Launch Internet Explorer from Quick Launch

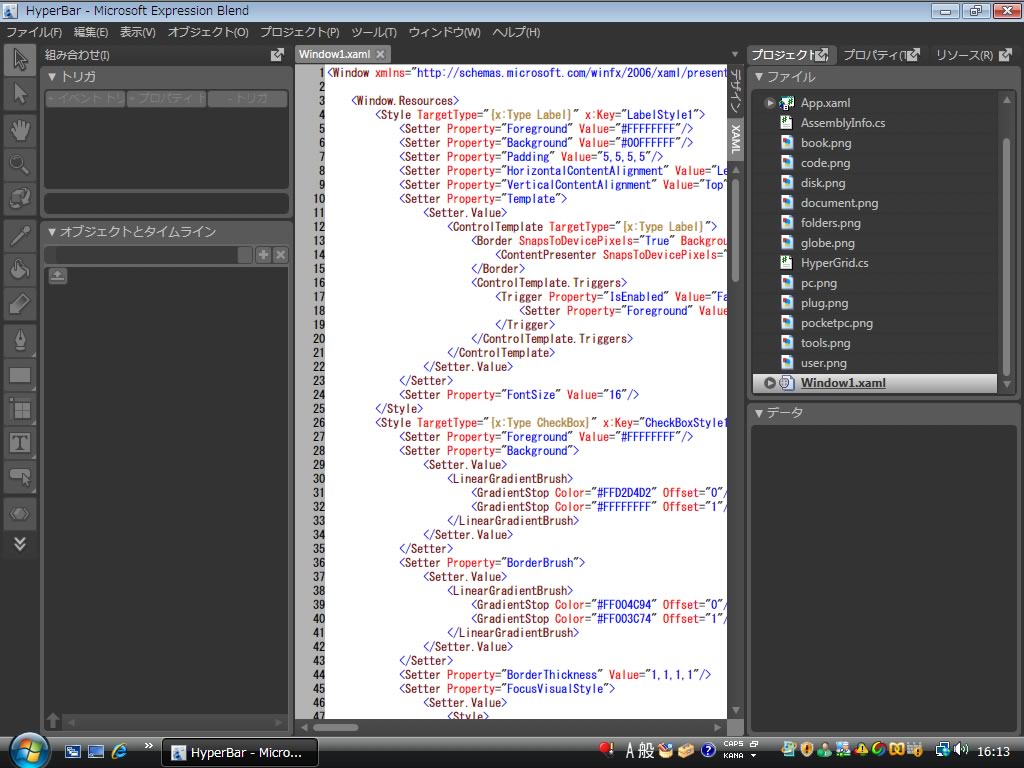coord(120,752)
